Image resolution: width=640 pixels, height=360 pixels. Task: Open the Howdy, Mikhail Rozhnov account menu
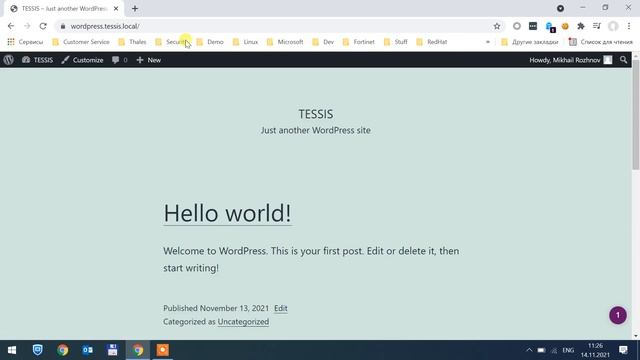(571, 60)
